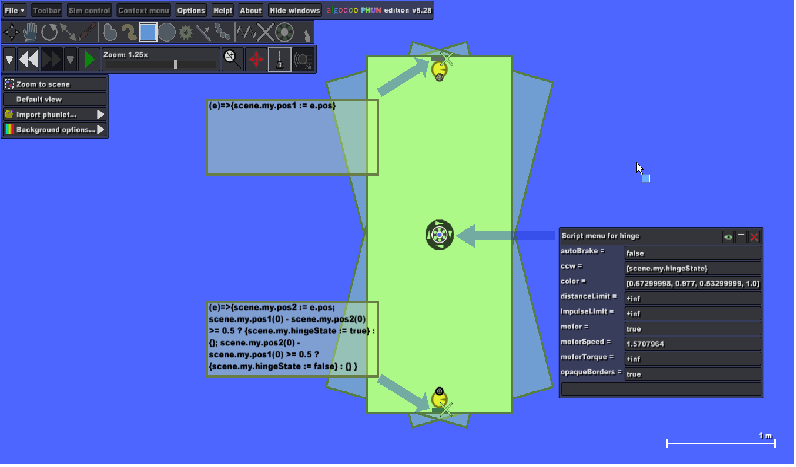Select the box shape tool
The image size is (796, 467).
point(148,32)
